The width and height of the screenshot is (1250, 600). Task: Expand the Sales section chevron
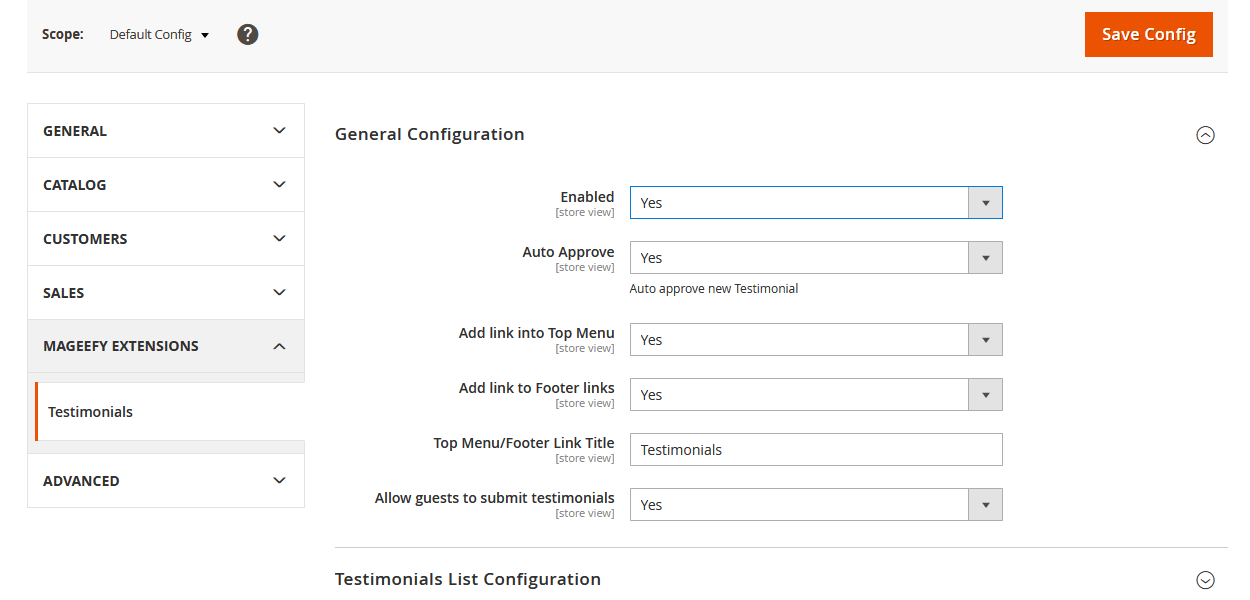[279, 293]
